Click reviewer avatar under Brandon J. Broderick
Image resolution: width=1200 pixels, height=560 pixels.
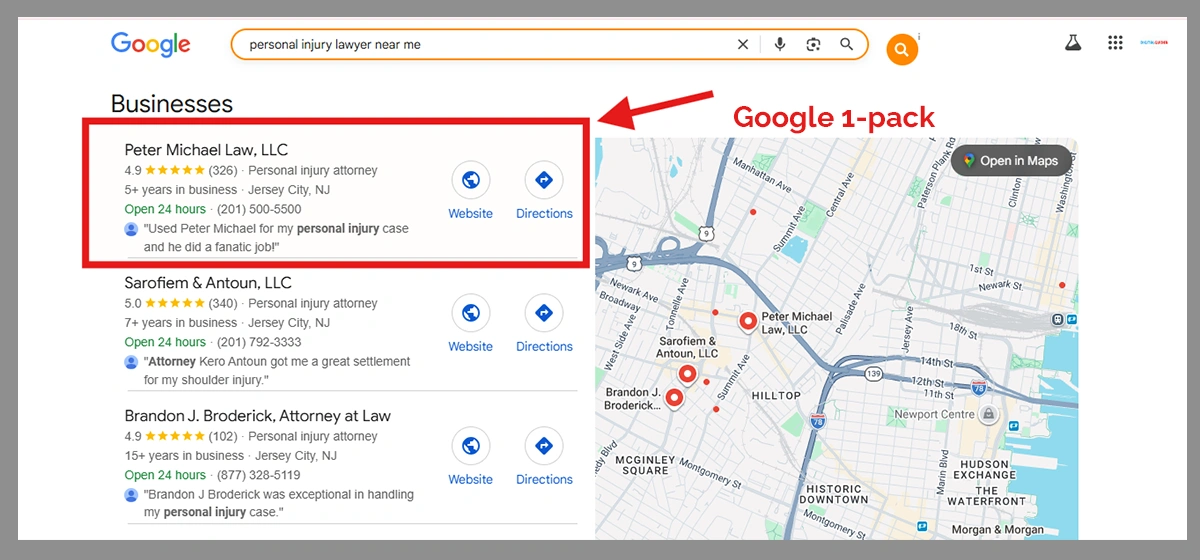tap(131, 495)
